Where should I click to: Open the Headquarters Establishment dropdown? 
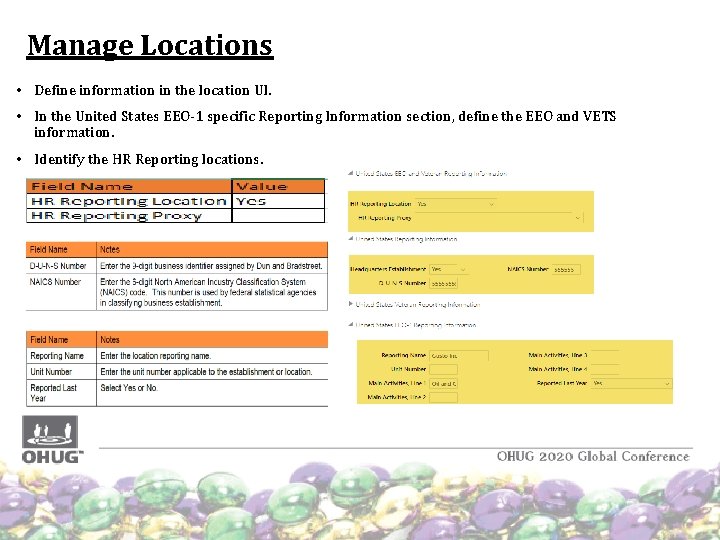pos(448,269)
